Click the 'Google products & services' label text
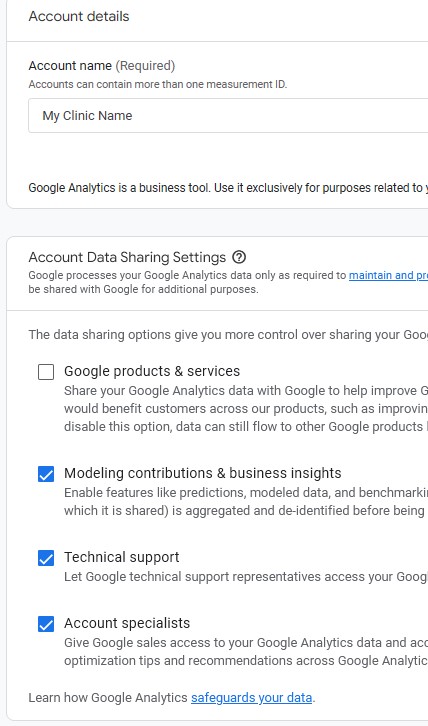This screenshot has width=428, height=726. tap(152, 371)
